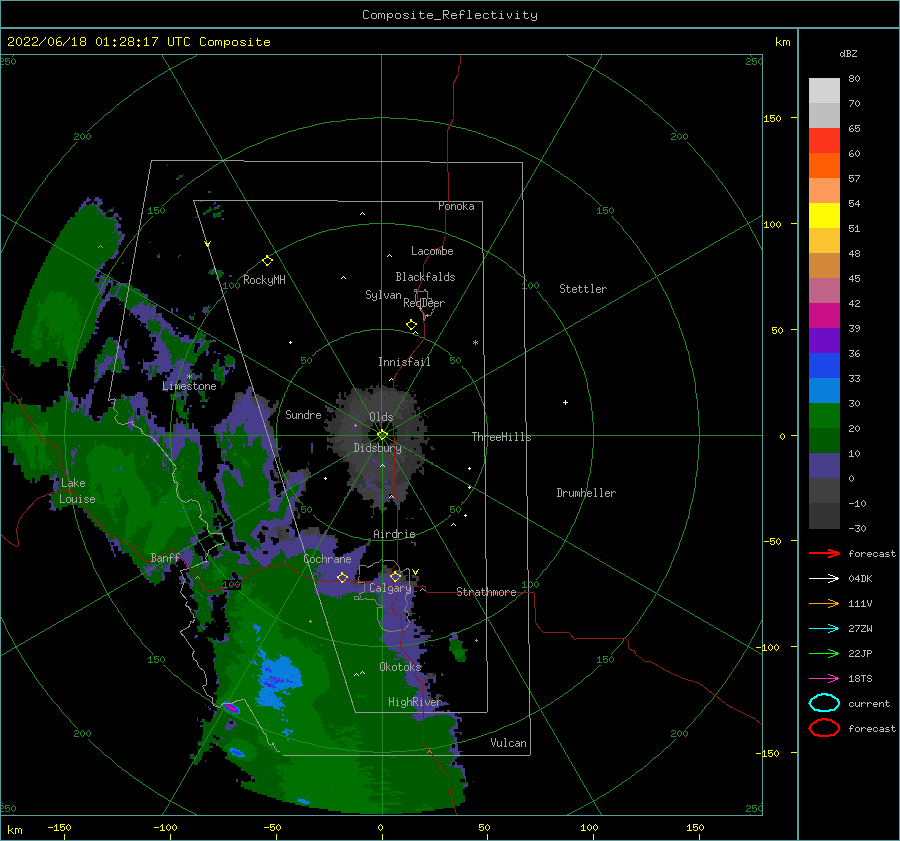900x841 pixels.
Task: Click the red forecast ellipse icon
Action: 824,728
